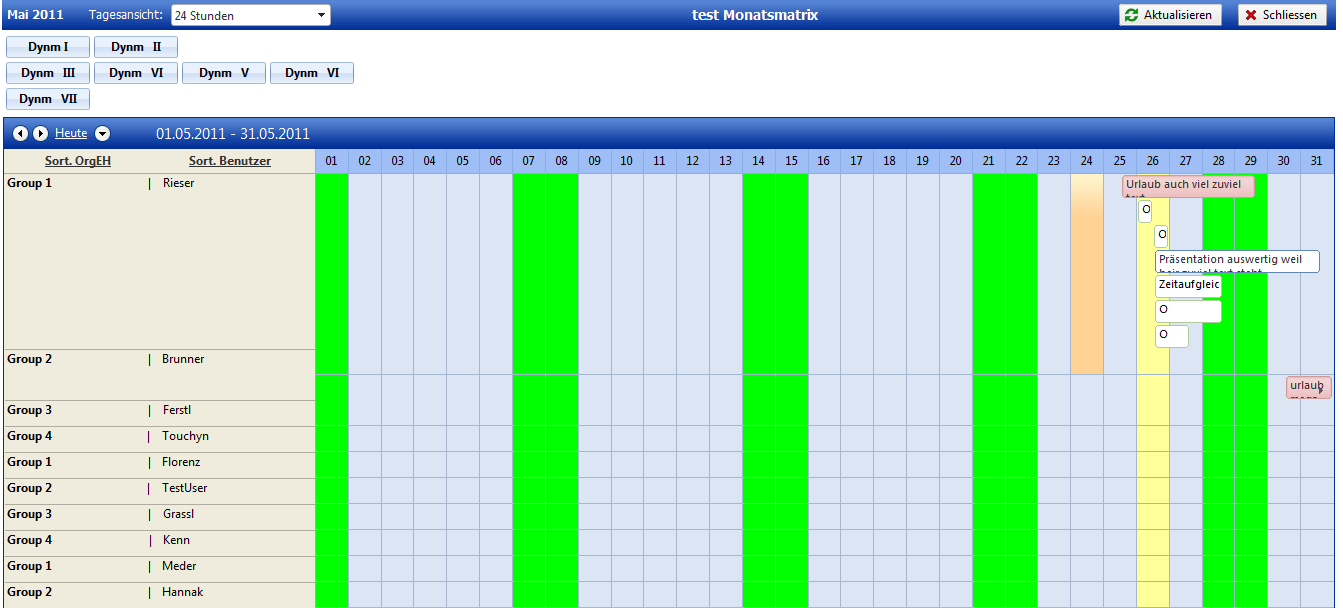Click day header 31

(1317, 161)
